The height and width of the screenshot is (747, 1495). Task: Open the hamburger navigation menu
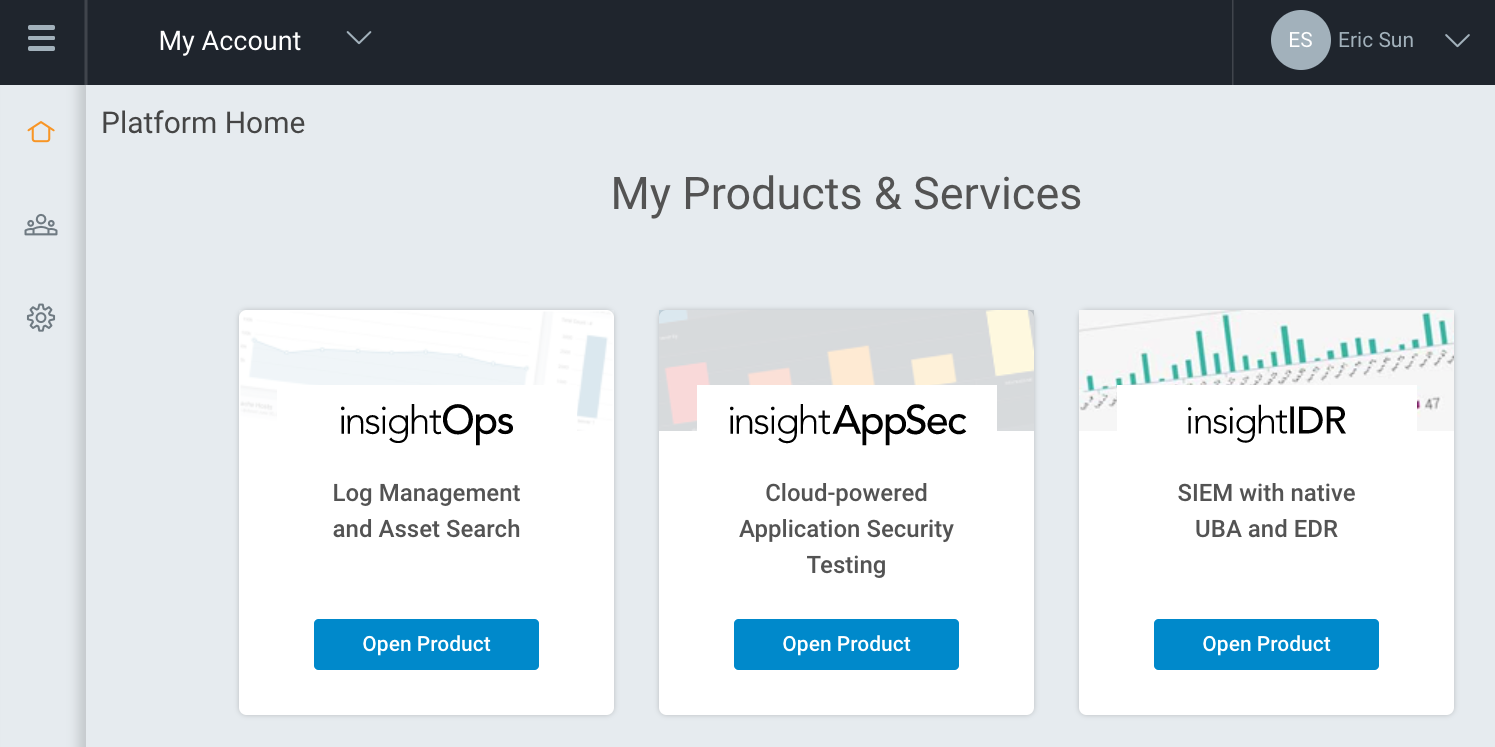(41, 39)
